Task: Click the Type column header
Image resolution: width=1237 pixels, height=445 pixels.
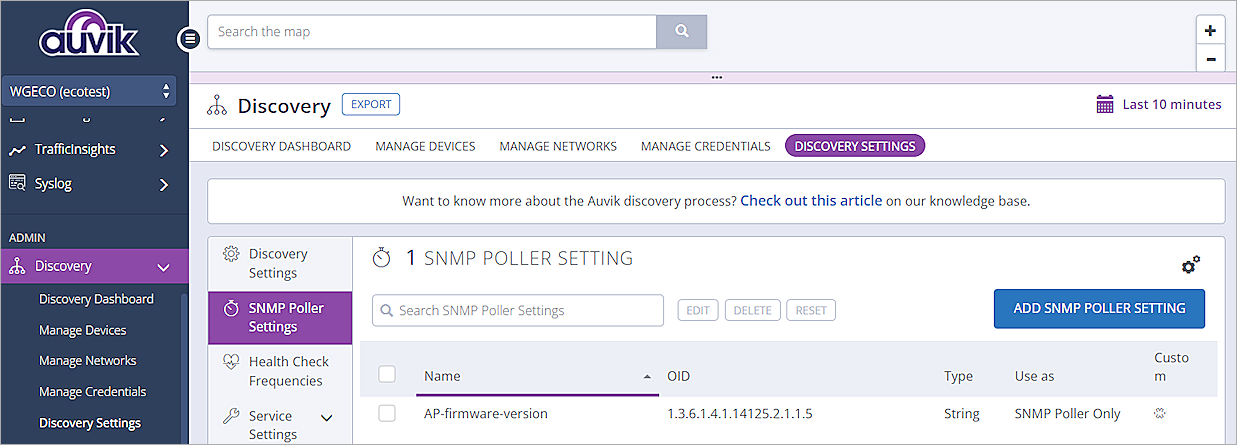Action: click(x=958, y=376)
